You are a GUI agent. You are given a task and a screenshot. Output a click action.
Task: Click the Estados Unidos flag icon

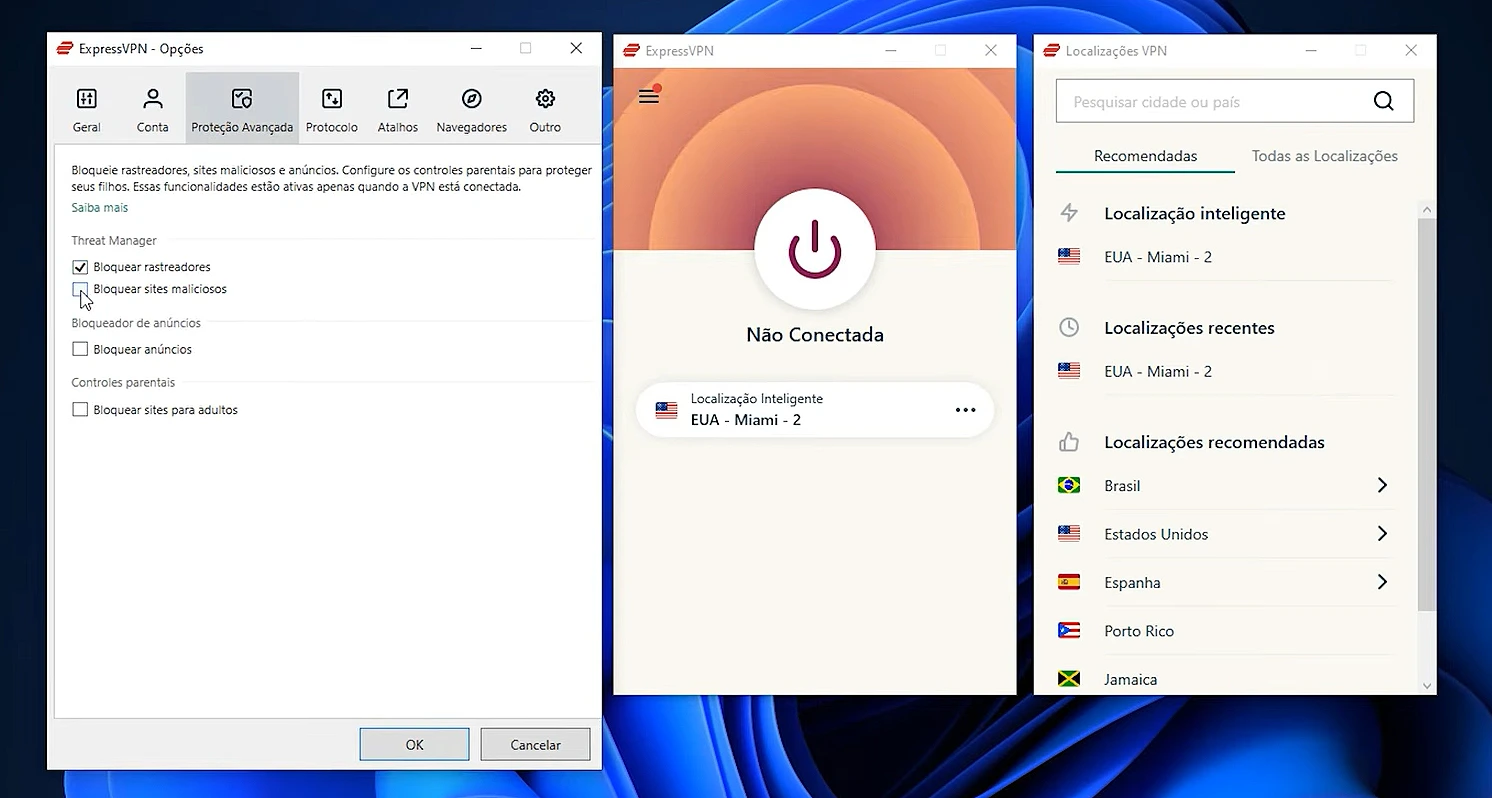coord(1069,534)
